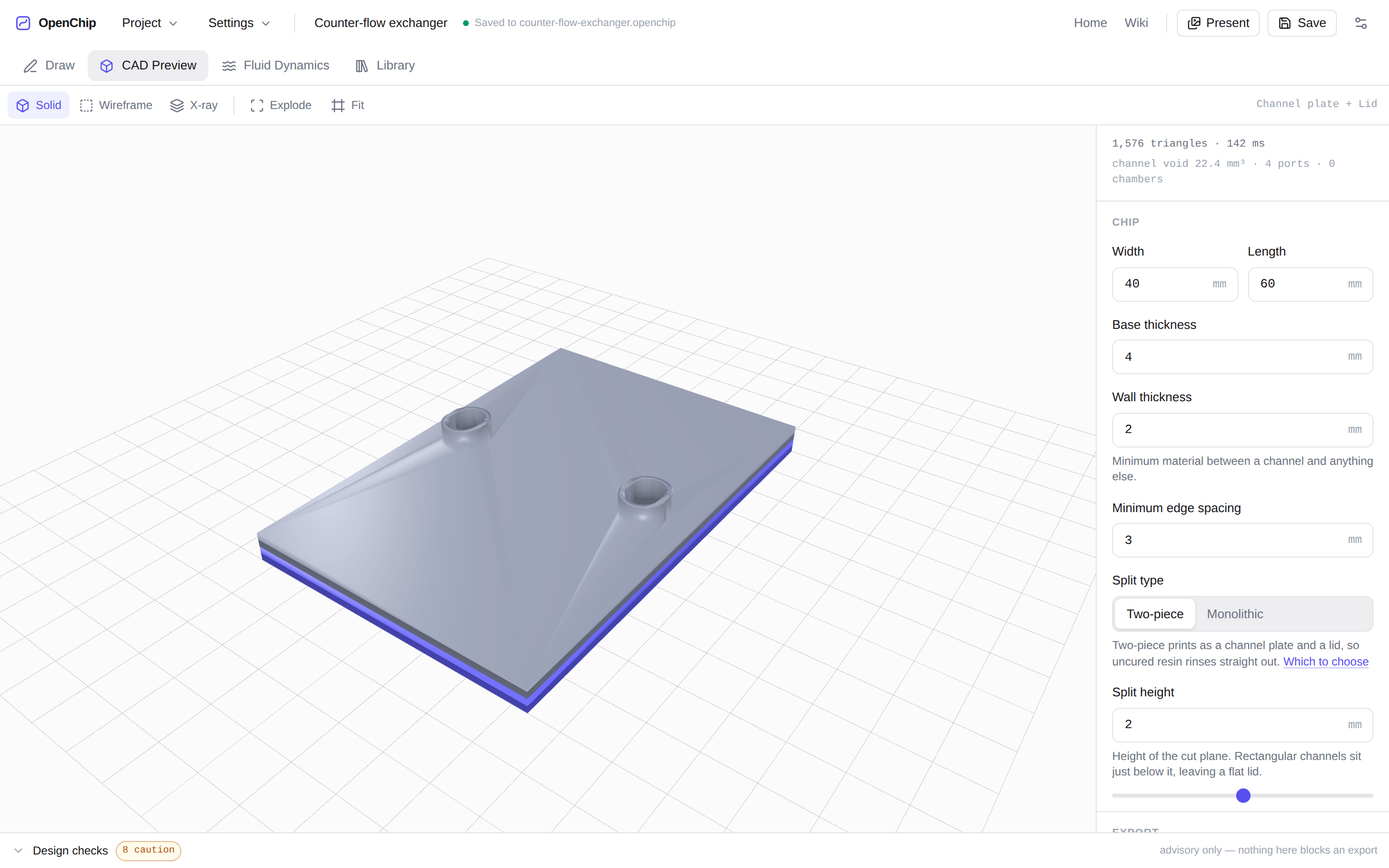
Task: Click the corner-brackets Explode icon
Action: pos(257,106)
